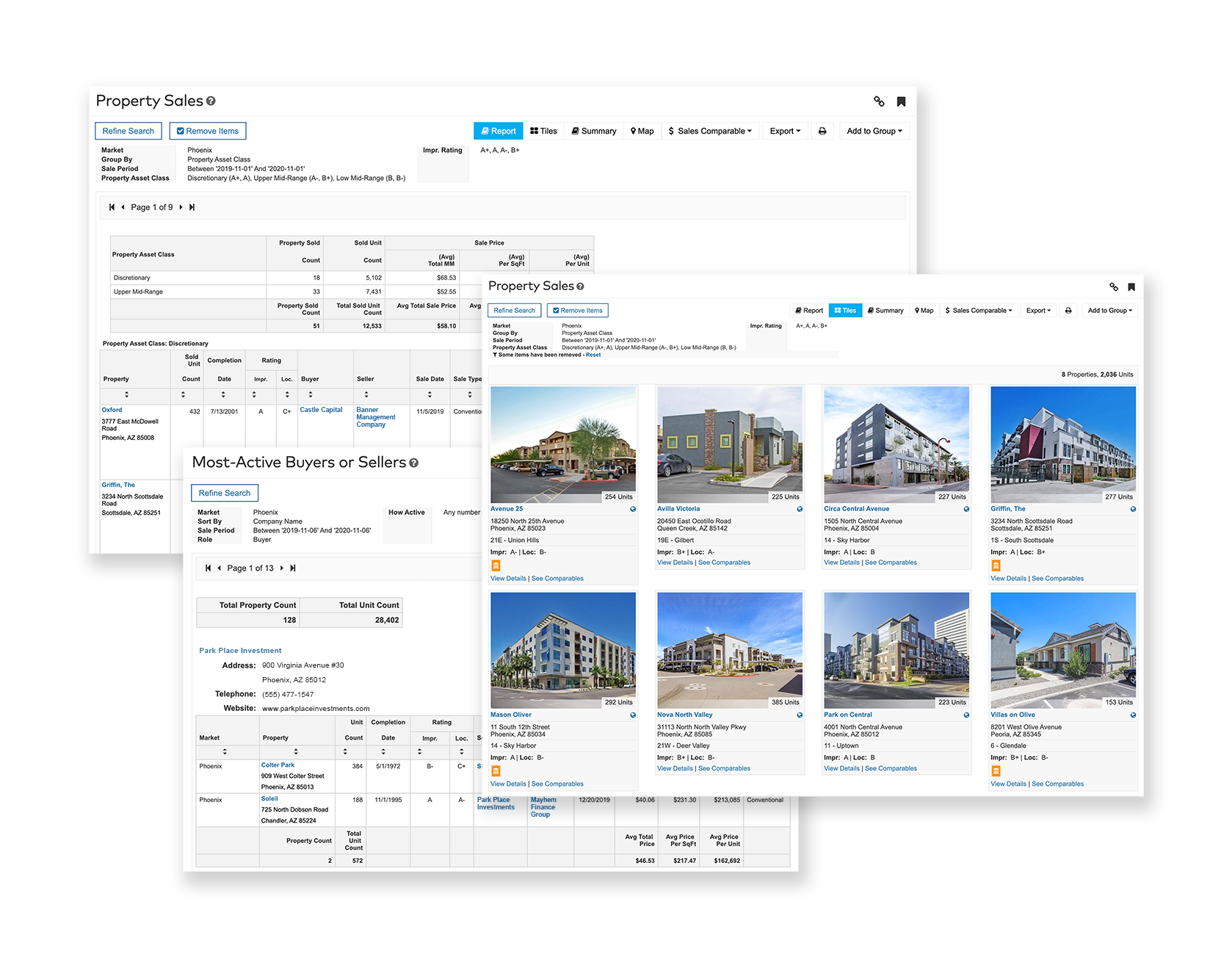Open help icon beside Most-Active Buyers or Sellers
Screen dimensions: 1232x957
click(414, 463)
